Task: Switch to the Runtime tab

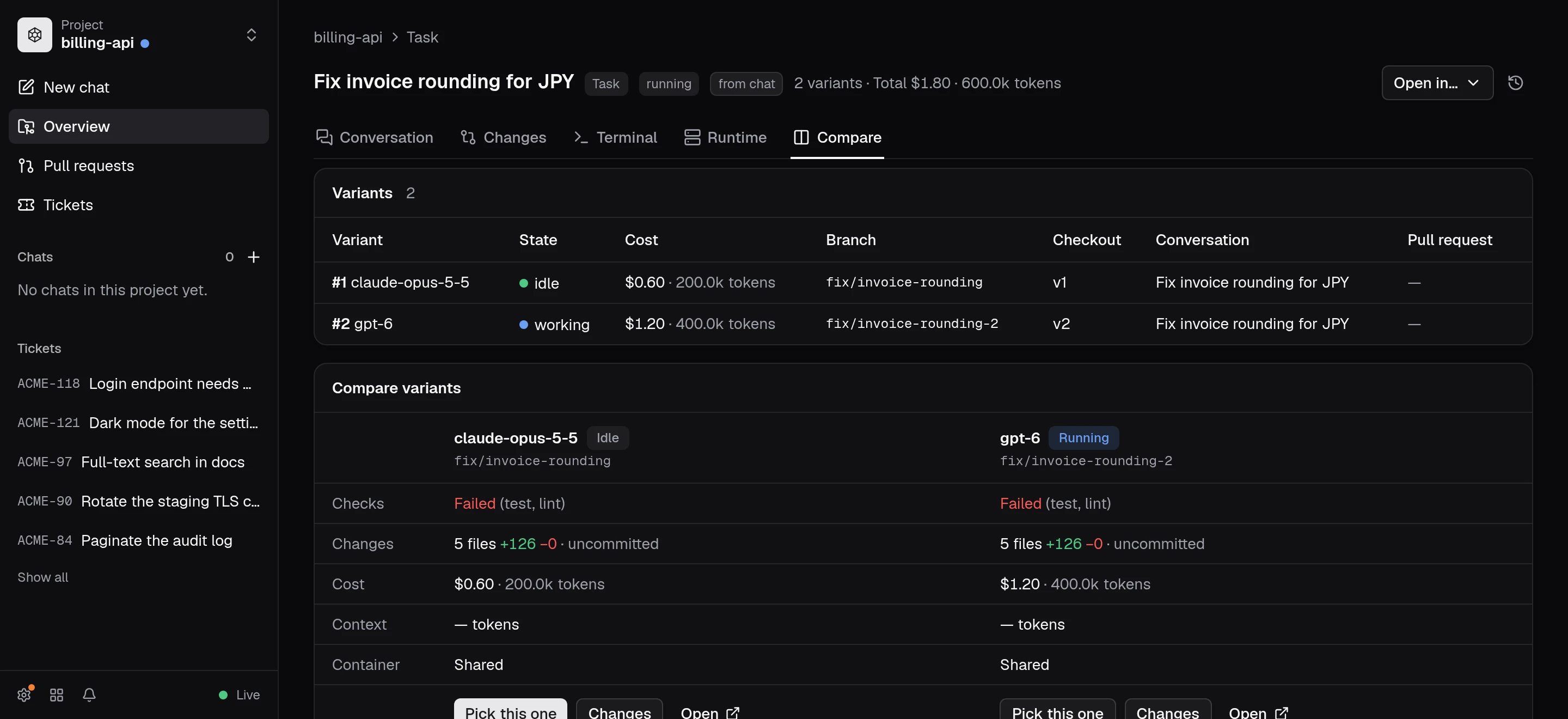Action: (x=725, y=138)
